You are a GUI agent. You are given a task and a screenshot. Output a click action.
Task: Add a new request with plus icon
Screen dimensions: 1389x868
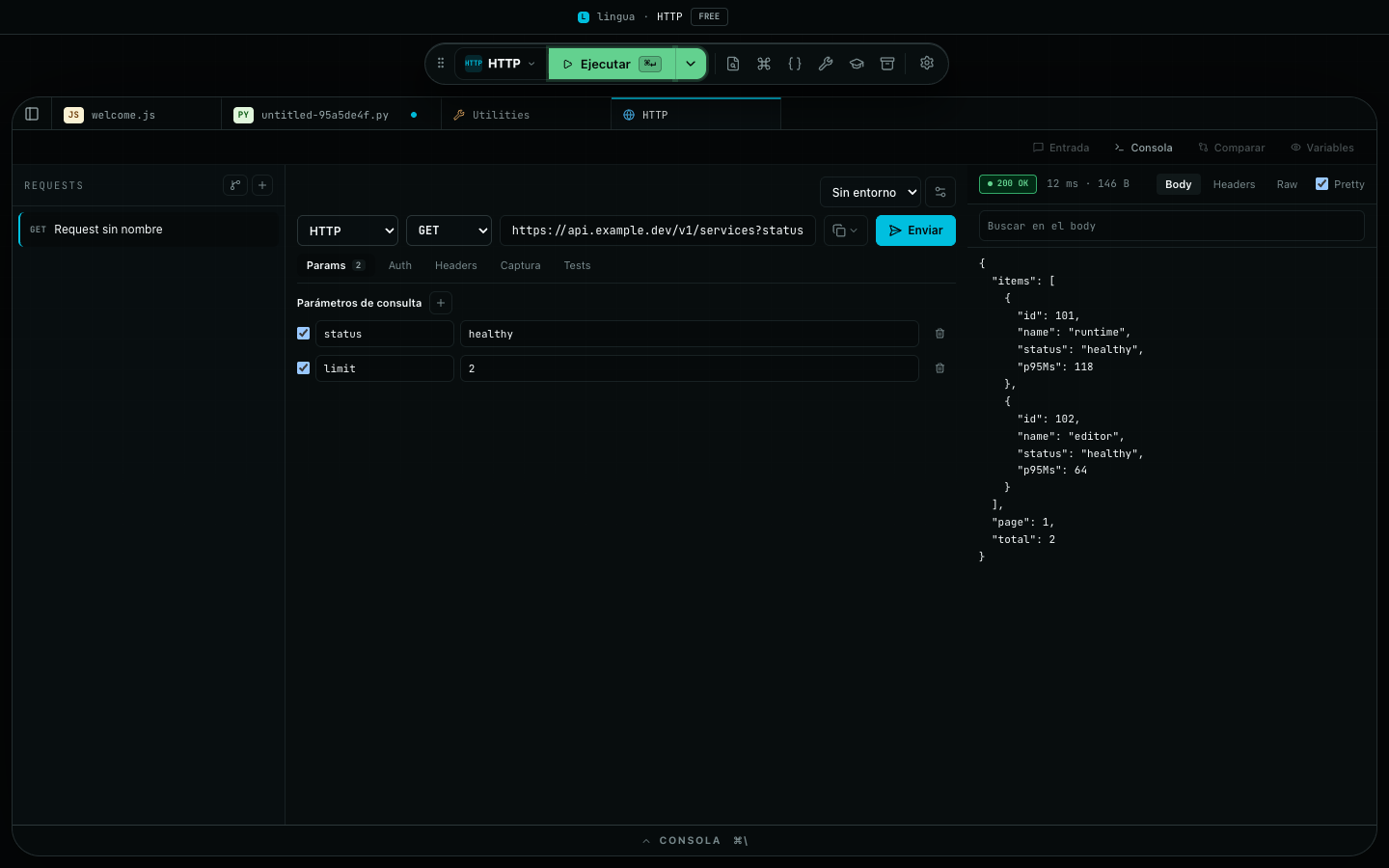click(x=262, y=185)
